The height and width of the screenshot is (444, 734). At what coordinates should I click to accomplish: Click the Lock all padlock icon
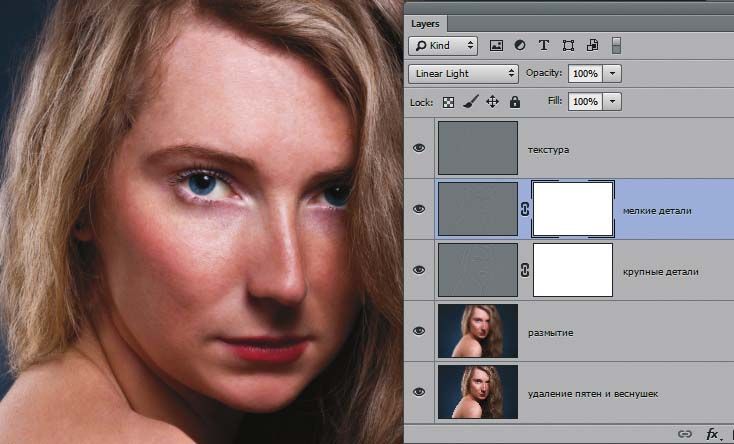point(514,102)
